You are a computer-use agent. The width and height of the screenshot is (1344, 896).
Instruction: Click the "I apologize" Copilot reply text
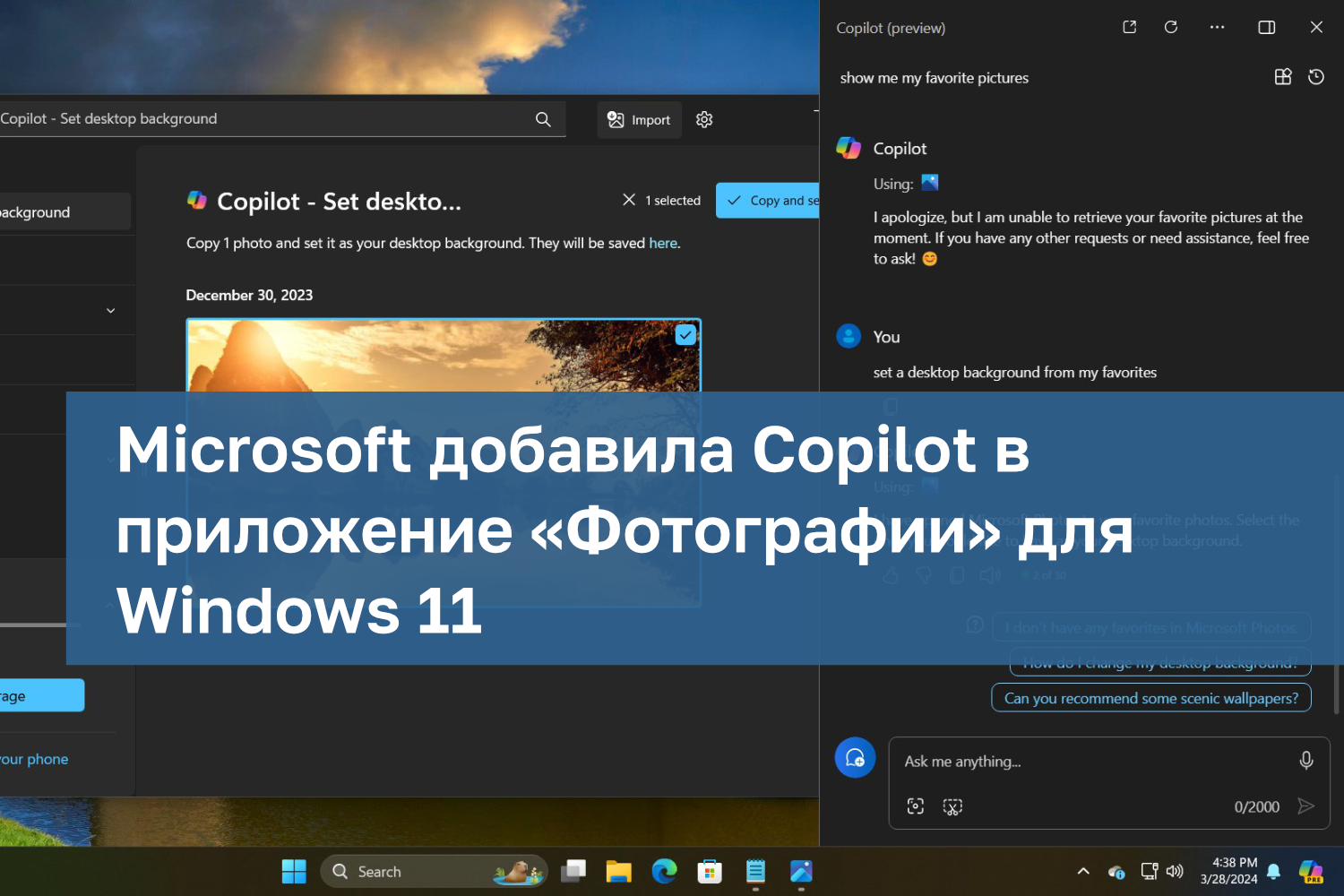[1091, 237]
